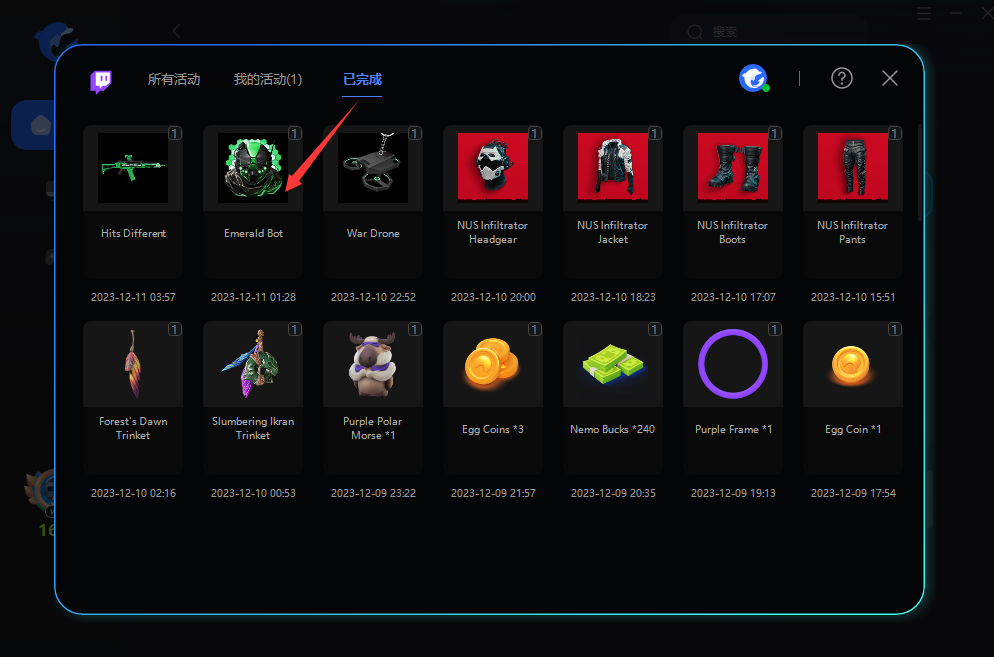Click the date 2023-12-09 19:13
Image resolution: width=994 pixels, height=657 pixels.
click(x=733, y=493)
